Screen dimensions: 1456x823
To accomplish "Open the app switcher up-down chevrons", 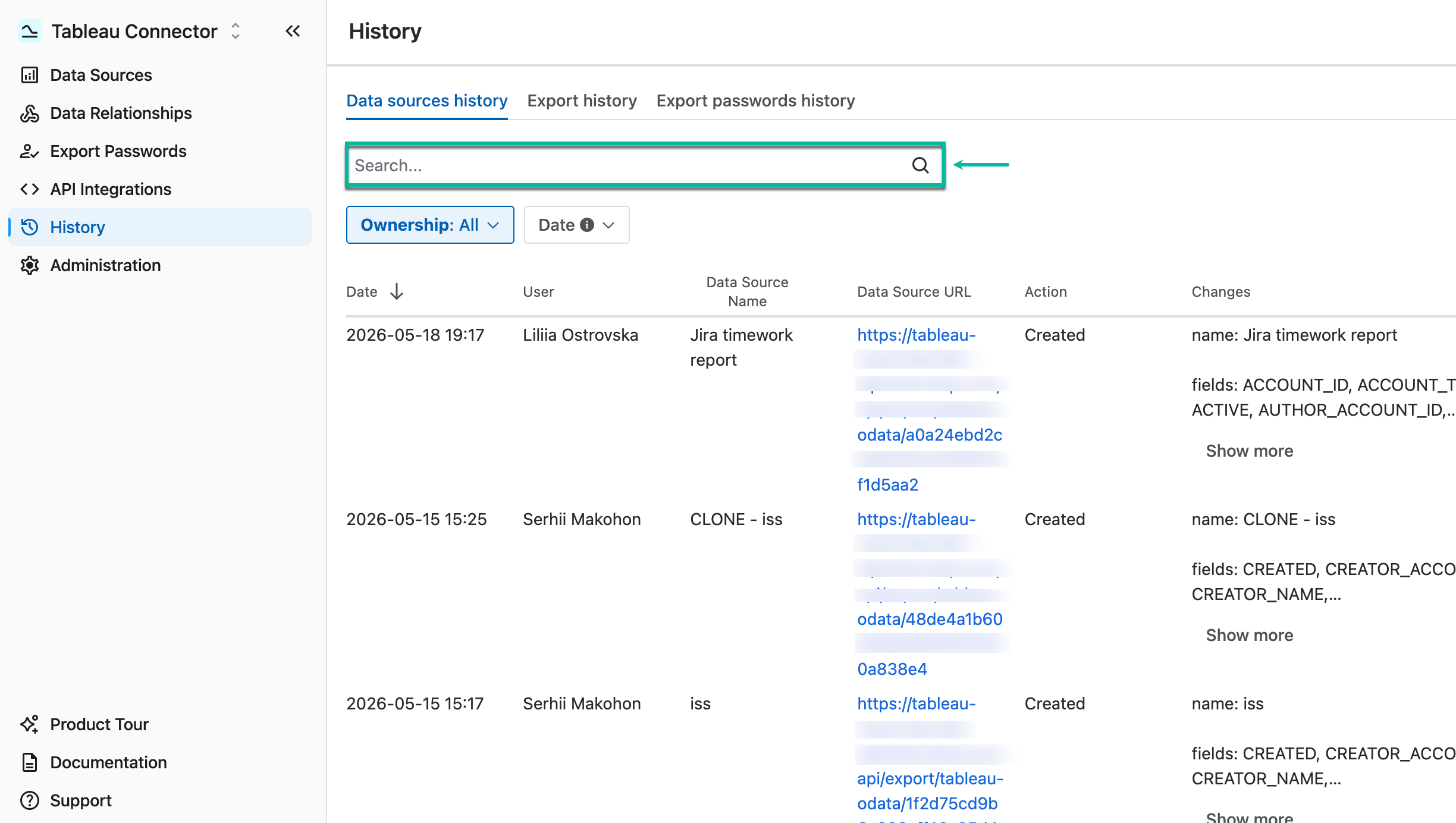I will 236,31.
